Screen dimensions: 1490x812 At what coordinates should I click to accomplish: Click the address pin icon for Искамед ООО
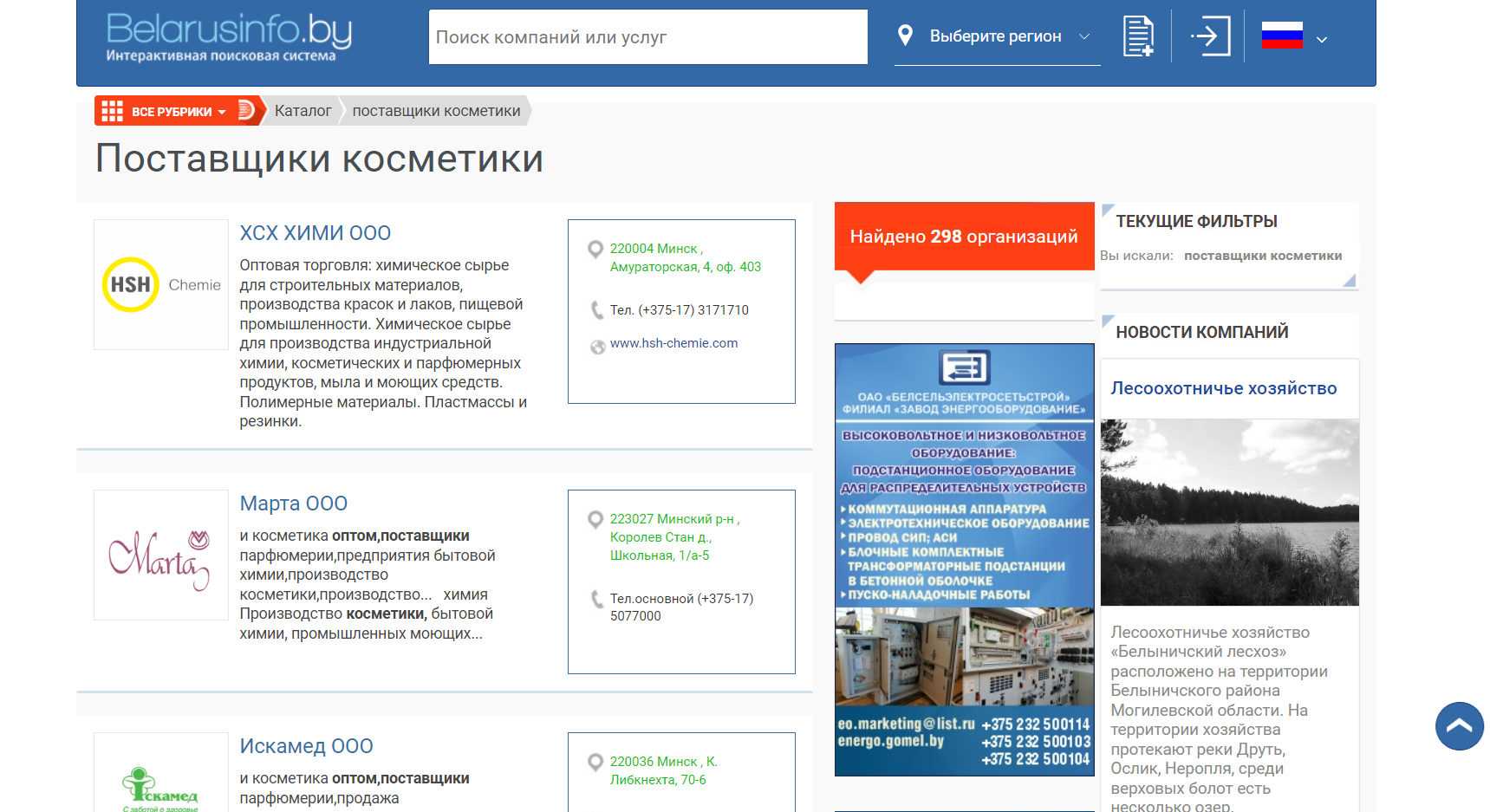595,763
